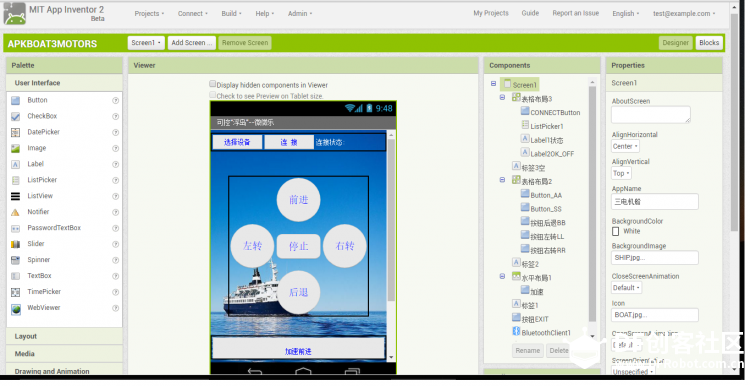Click the Screen1 tree node icon
Viewport: 750px width, 386px height.
click(x=507, y=84)
